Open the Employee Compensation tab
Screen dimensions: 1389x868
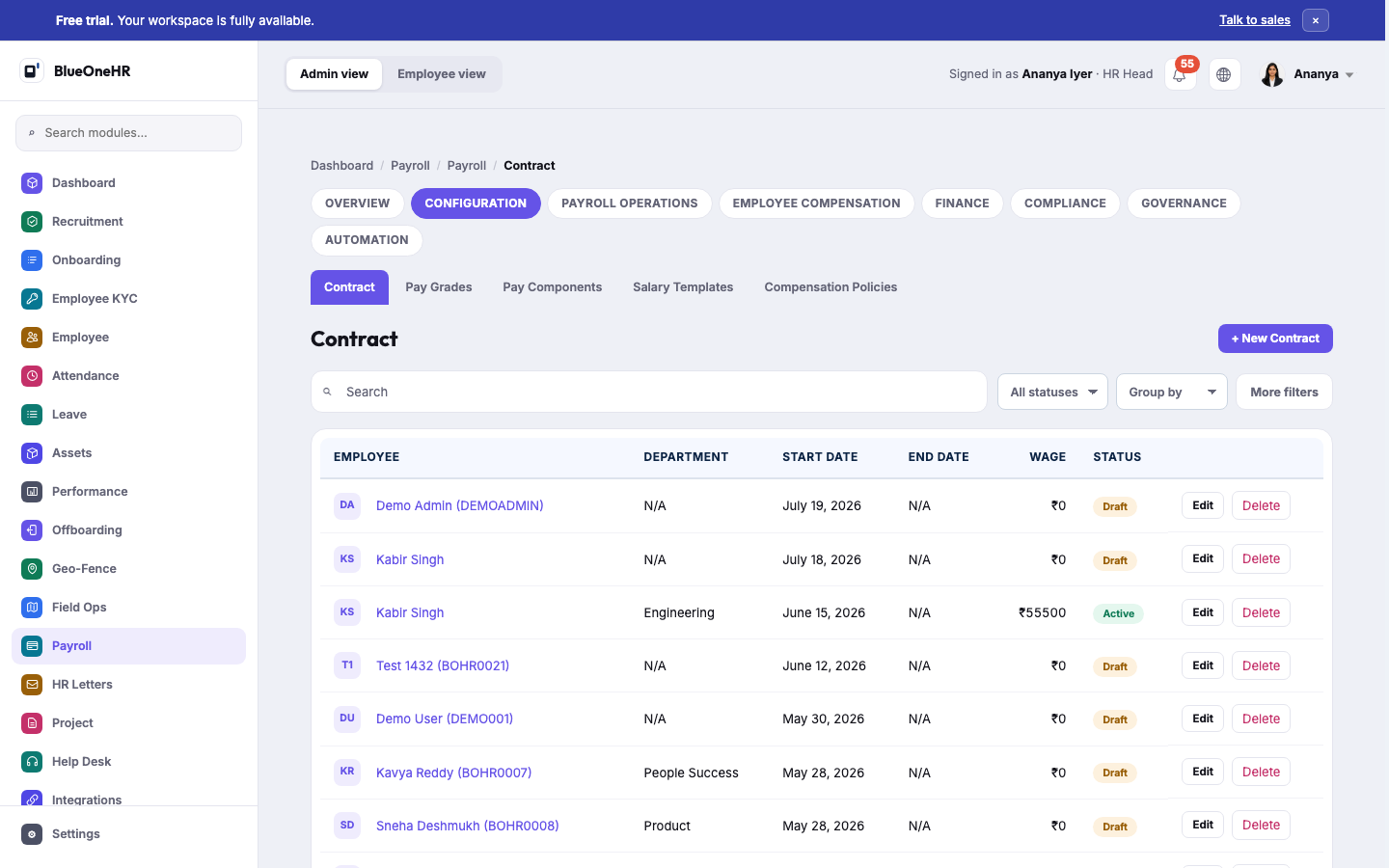pos(816,203)
